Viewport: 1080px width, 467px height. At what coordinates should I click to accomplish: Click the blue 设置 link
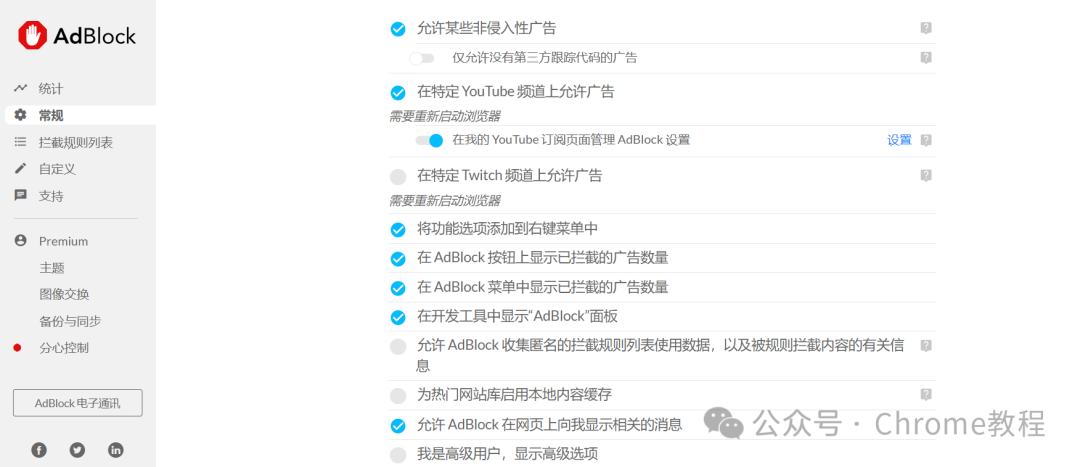[899, 141]
